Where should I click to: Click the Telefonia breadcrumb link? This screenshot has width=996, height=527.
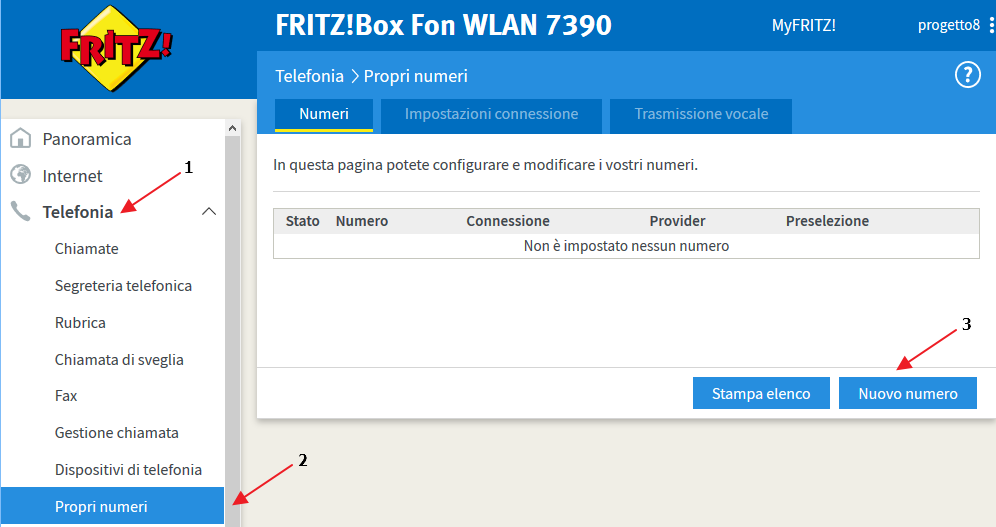coord(309,76)
